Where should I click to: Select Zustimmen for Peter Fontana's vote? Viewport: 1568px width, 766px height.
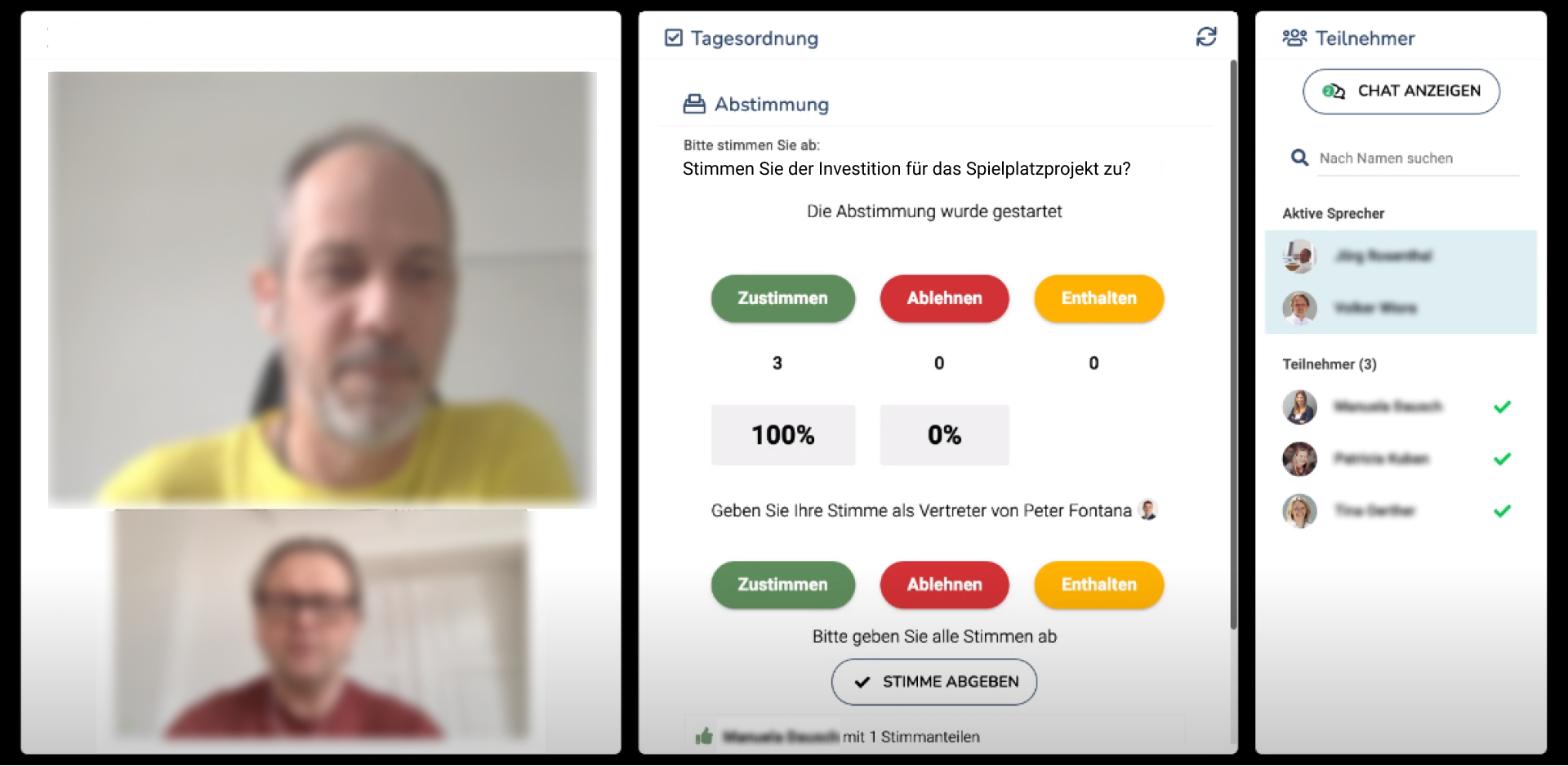coord(783,585)
